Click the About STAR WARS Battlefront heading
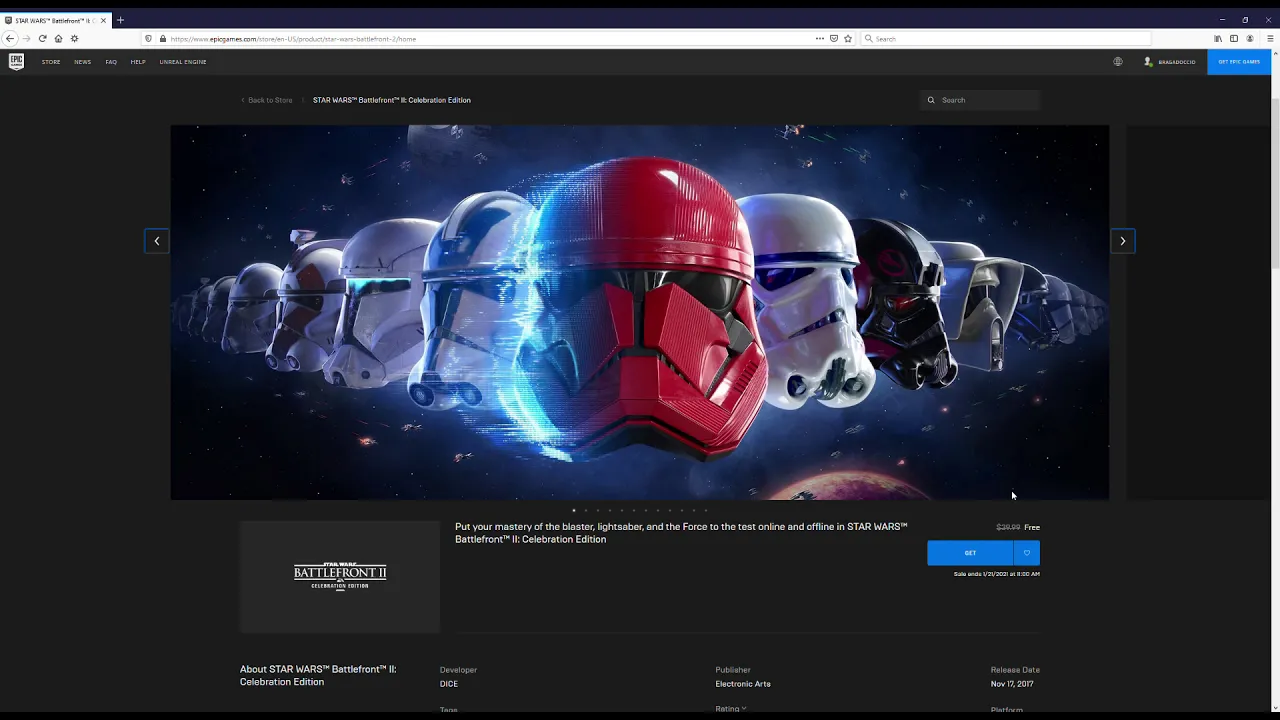The image size is (1280, 720). click(318, 675)
